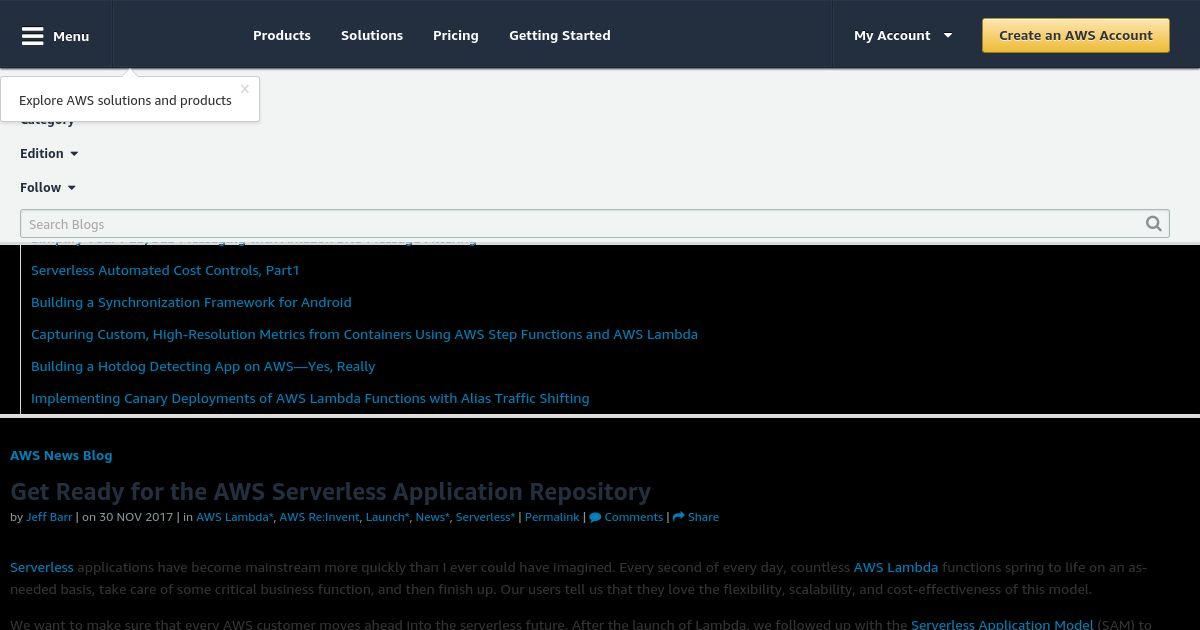Click the Share arrow icon
Image resolution: width=1200 pixels, height=630 pixels.
[x=678, y=517]
